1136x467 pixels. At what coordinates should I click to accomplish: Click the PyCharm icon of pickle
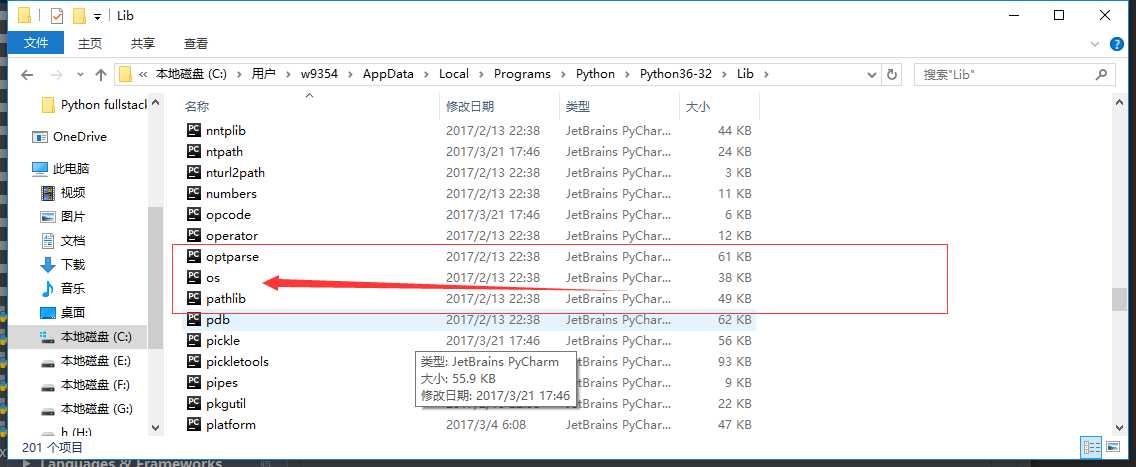pos(193,340)
